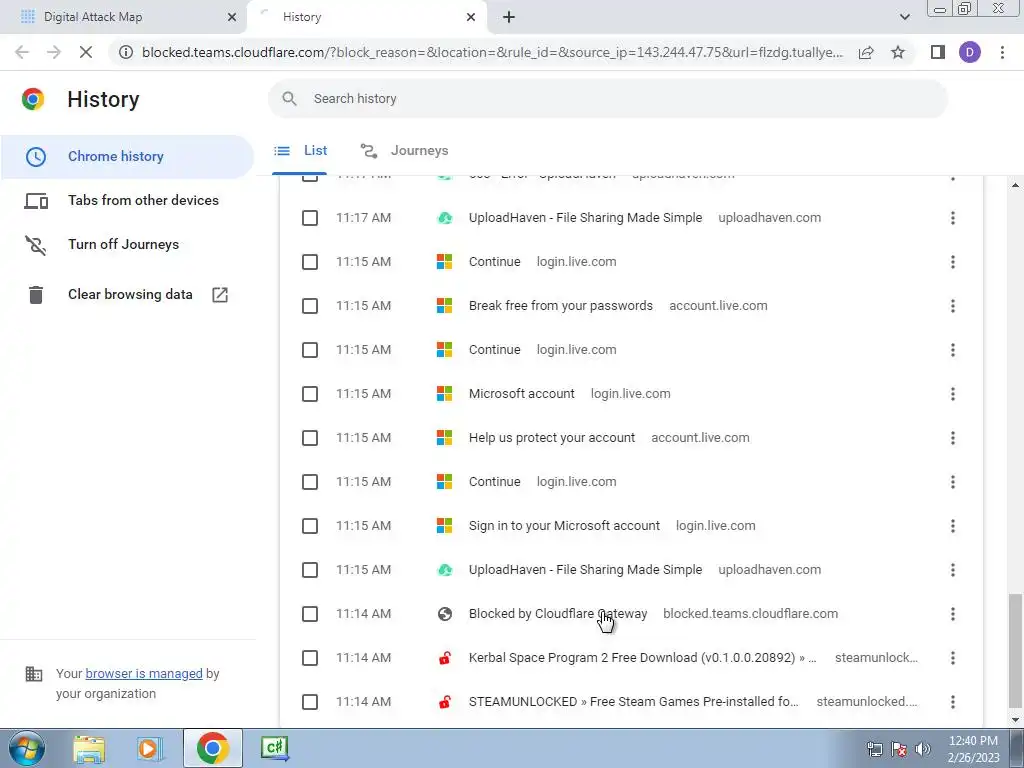
Task: Check the Blocked by Cloudflare Gateway checkbox
Action: point(310,614)
